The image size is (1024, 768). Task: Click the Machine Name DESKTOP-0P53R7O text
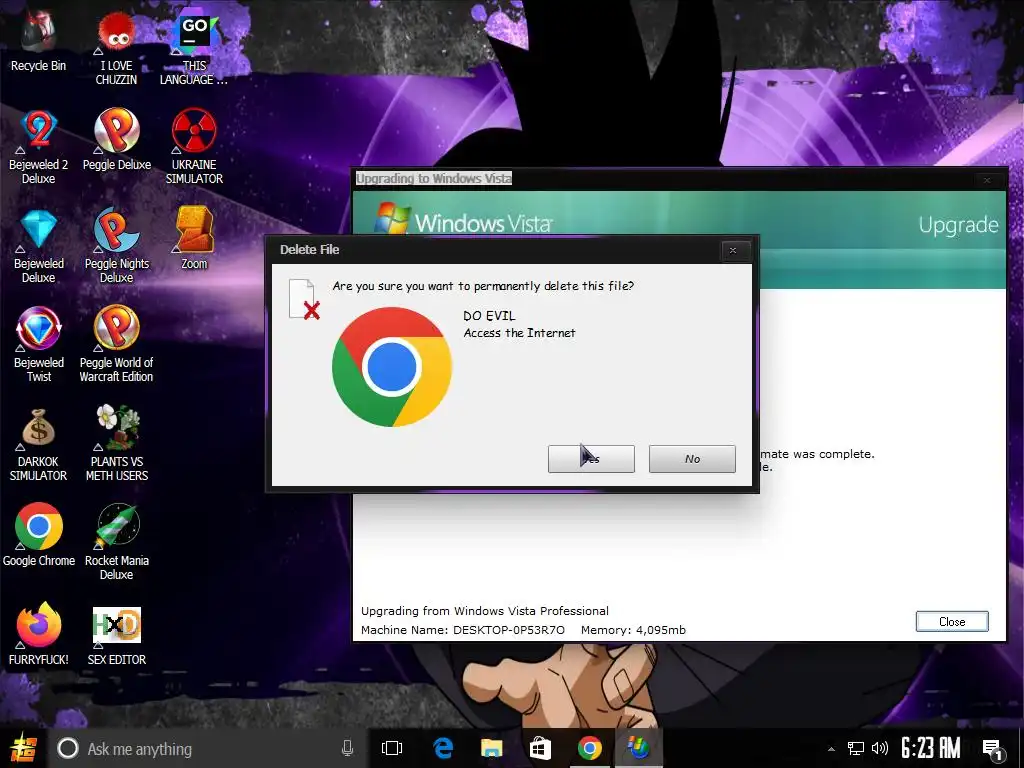[x=462, y=630]
